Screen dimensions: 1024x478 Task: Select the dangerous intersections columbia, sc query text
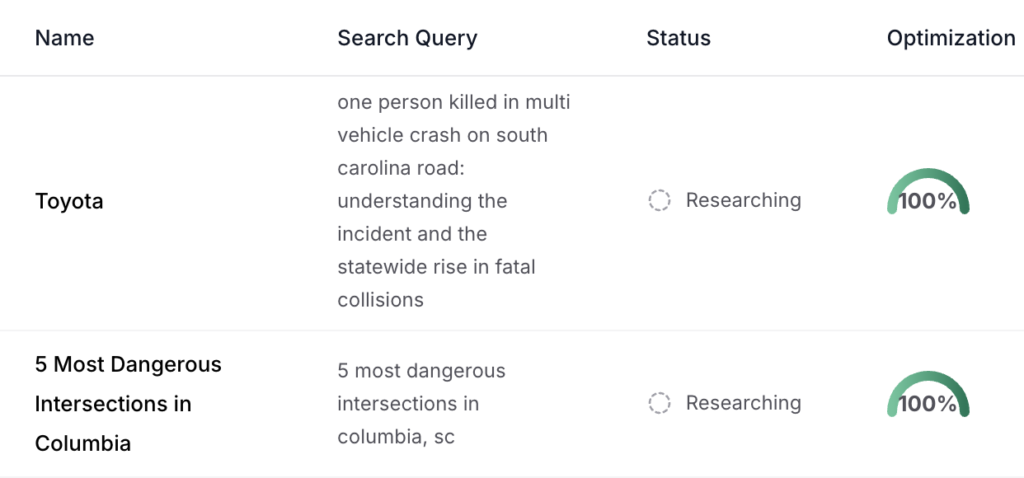pos(421,403)
